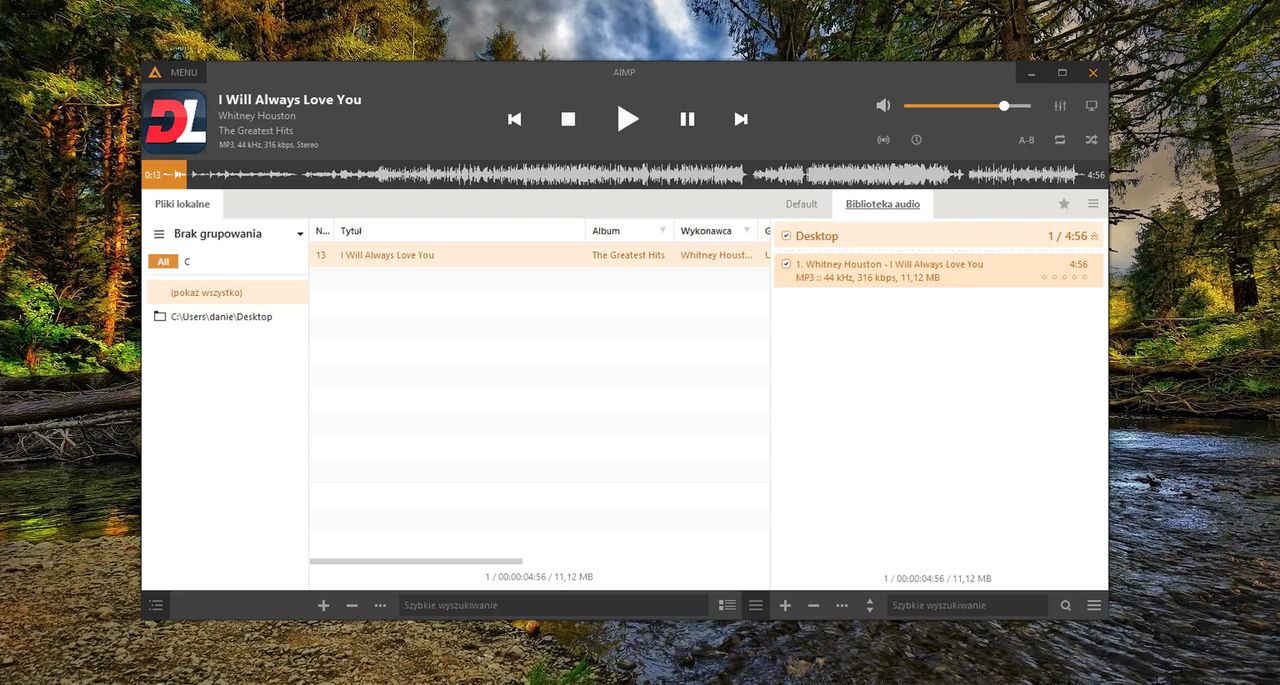Expand the Brak grupowania dropdown
The height and width of the screenshot is (685, 1280).
300,234
